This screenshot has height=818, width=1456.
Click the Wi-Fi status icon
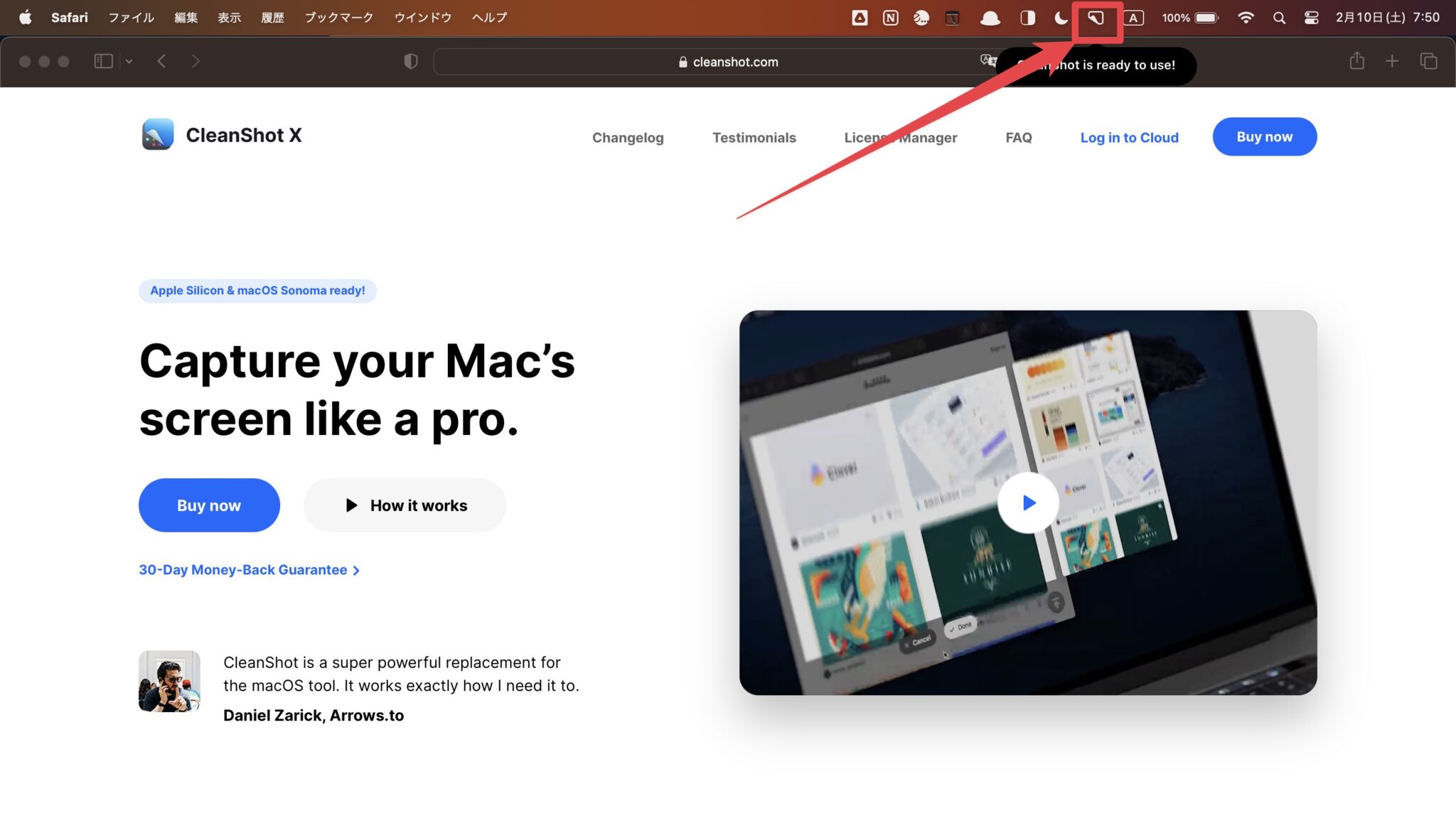click(1246, 18)
